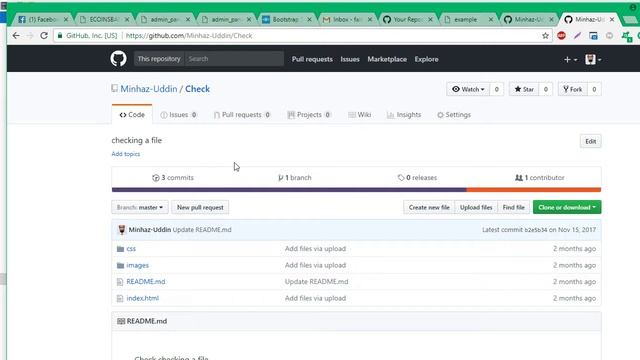Open Marketplace from the header

tap(387, 59)
